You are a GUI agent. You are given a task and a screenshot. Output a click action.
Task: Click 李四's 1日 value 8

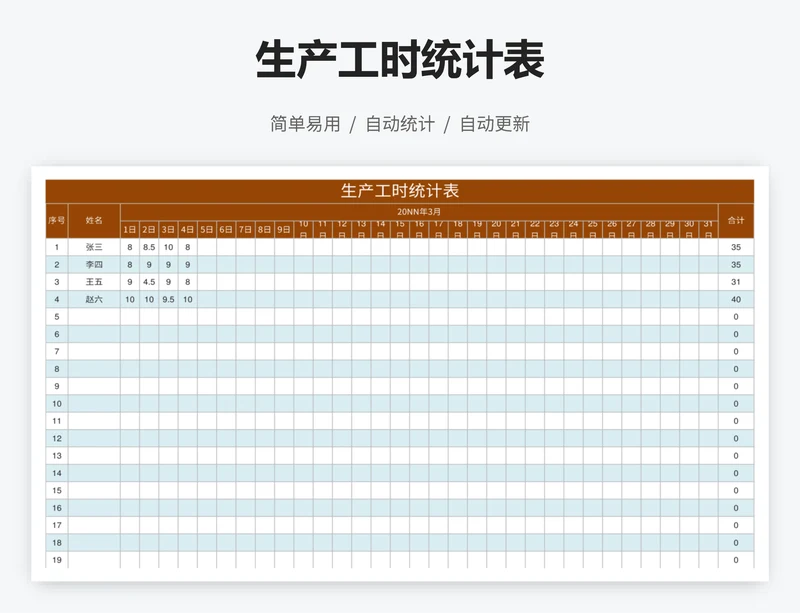[130, 264]
